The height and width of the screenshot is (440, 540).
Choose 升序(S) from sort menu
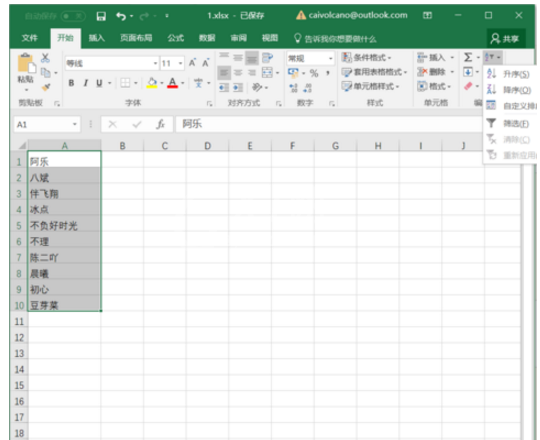click(511, 74)
